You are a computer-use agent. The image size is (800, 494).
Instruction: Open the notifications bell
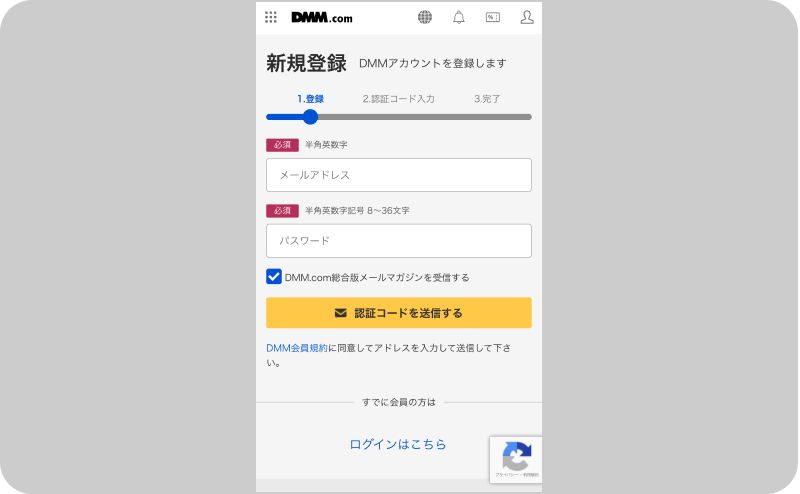coord(459,17)
